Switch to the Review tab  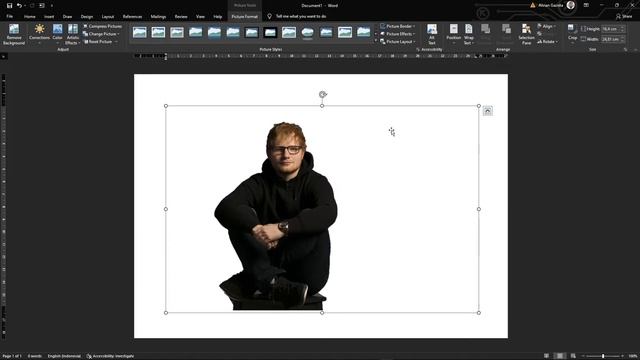click(181, 16)
